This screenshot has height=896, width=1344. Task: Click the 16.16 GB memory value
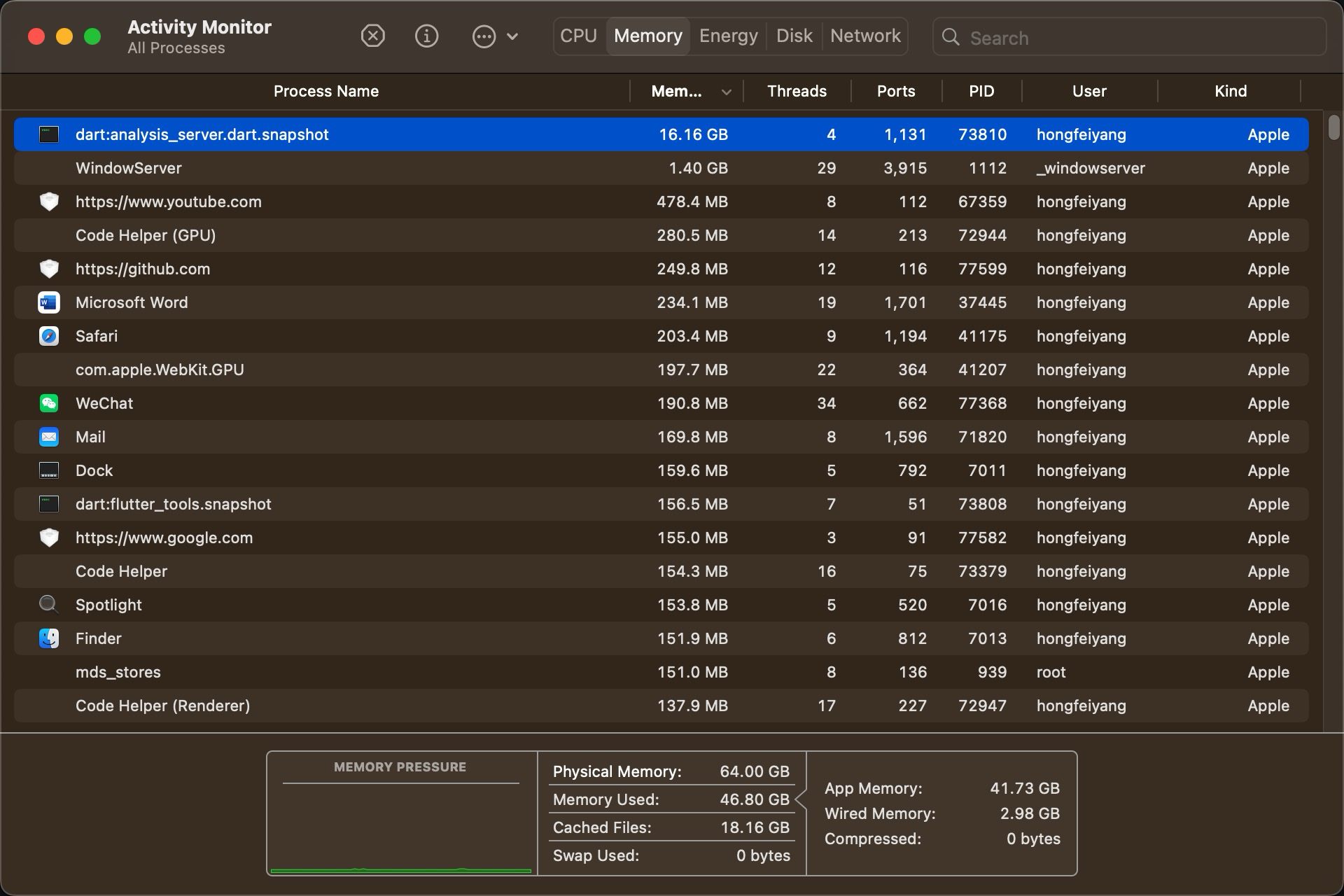pos(693,134)
